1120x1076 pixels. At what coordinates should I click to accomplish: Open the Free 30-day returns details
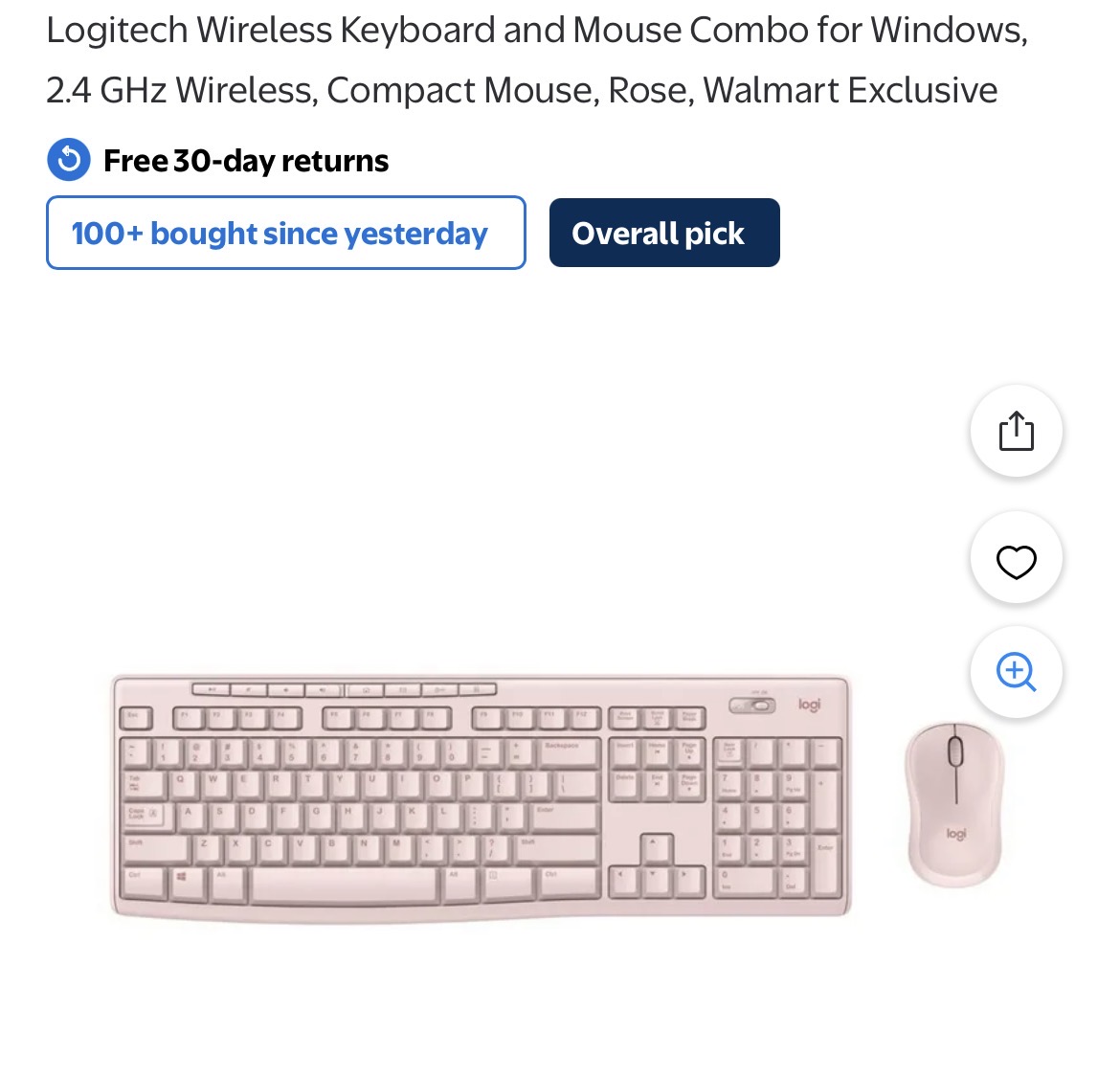(x=246, y=160)
